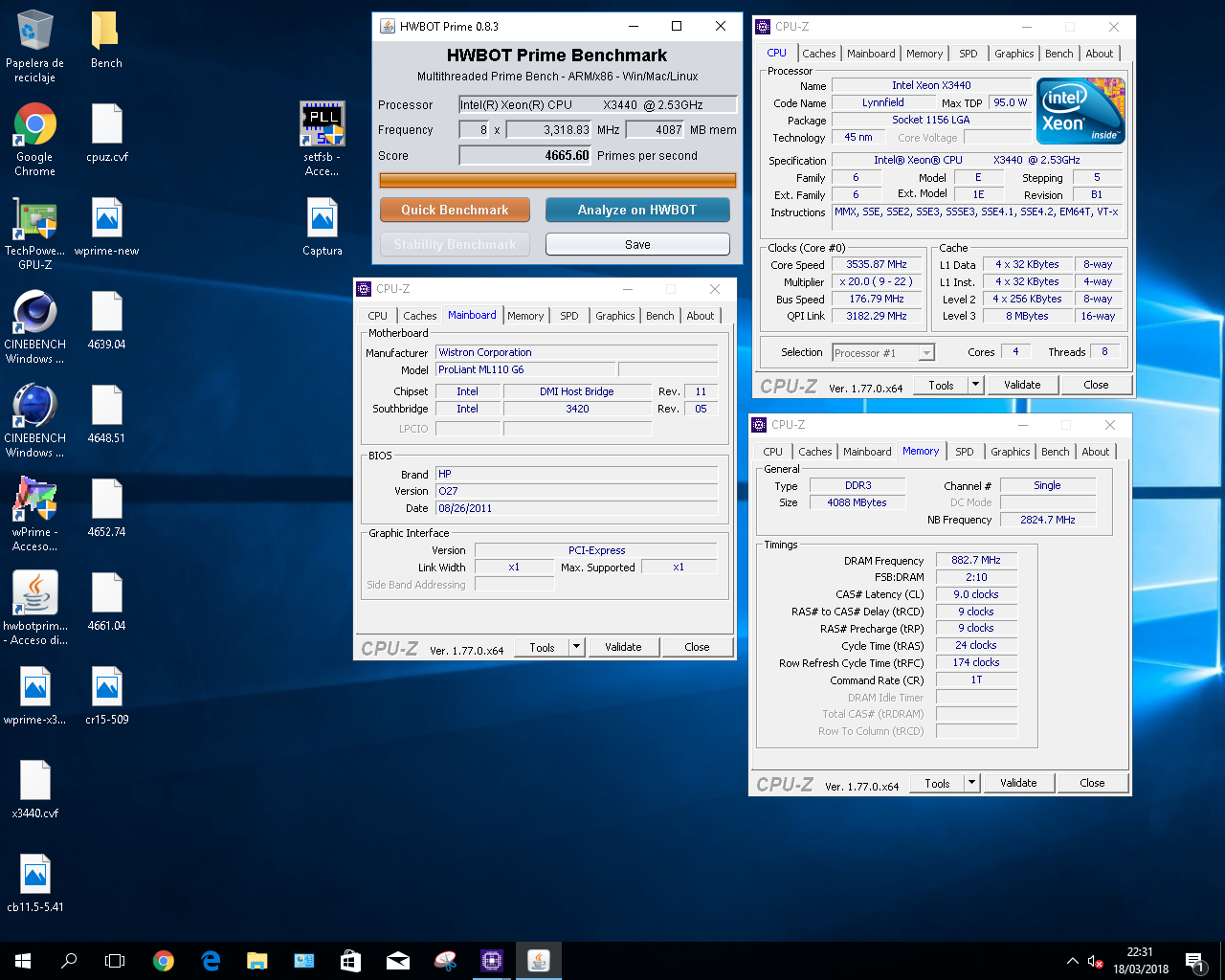
Task: Open Tools dropdown arrow in CPU-Z Mainboard window
Action: tap(576, 647)
